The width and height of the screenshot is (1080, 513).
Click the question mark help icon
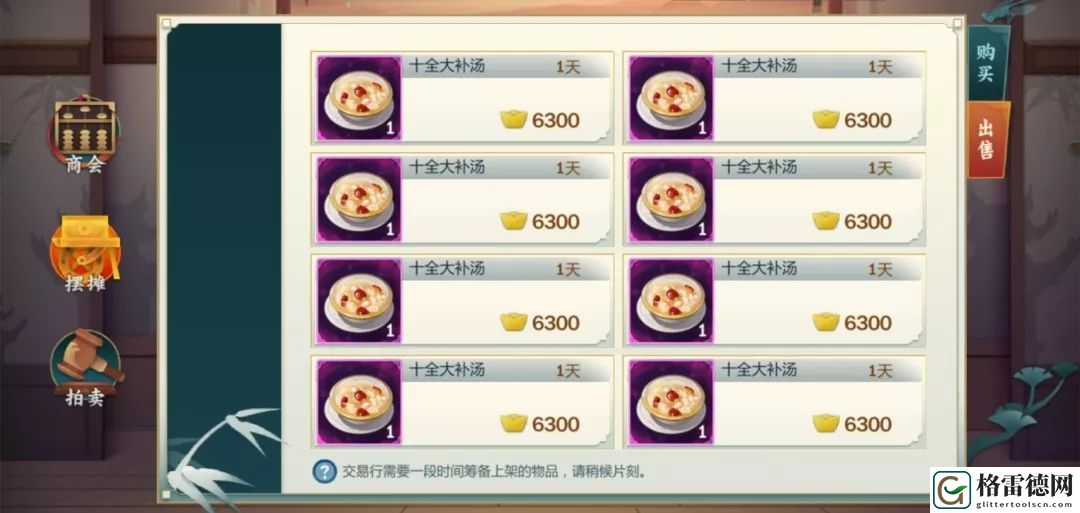coord(324,472)
